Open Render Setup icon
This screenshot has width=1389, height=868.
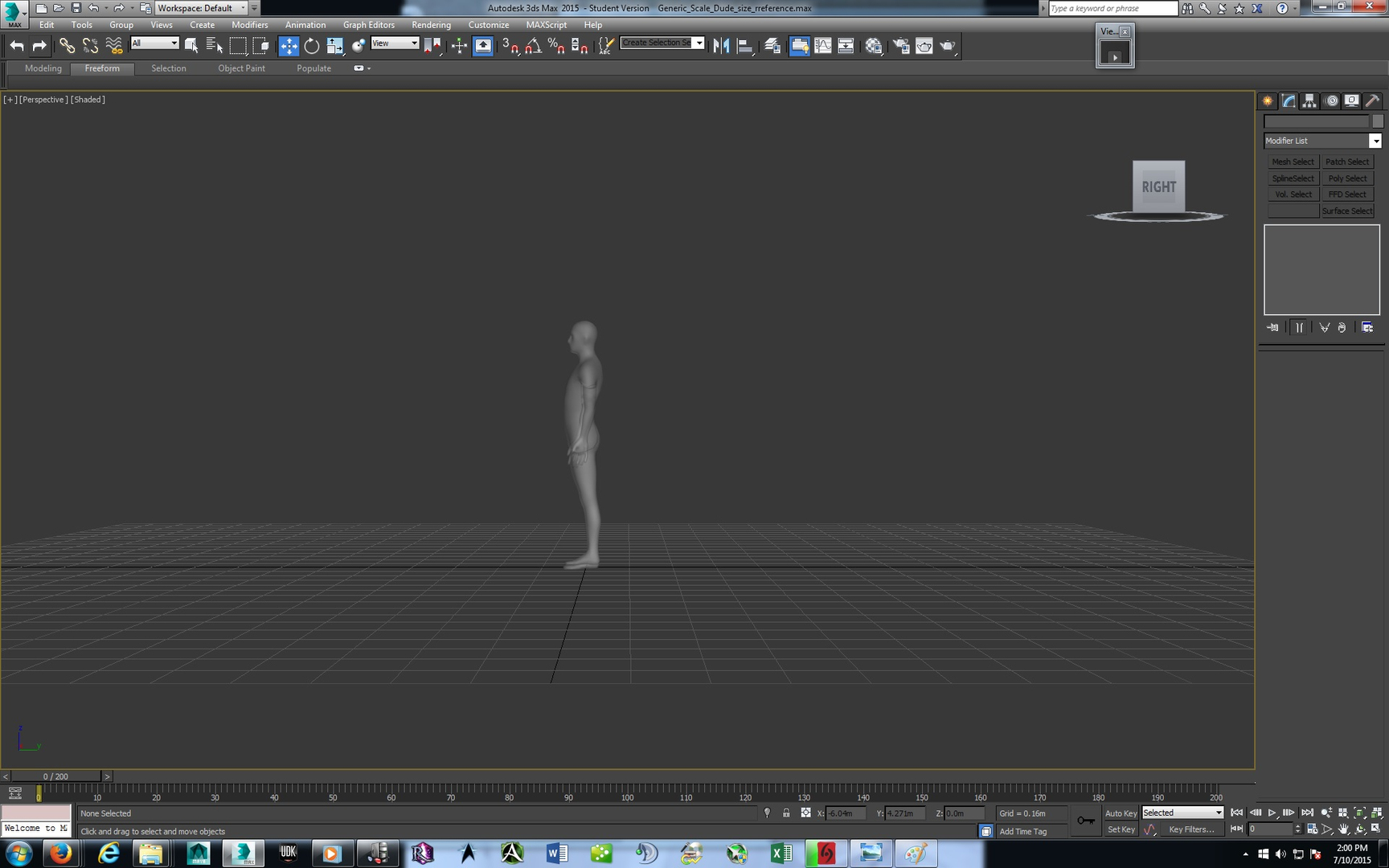coord(901,46)
